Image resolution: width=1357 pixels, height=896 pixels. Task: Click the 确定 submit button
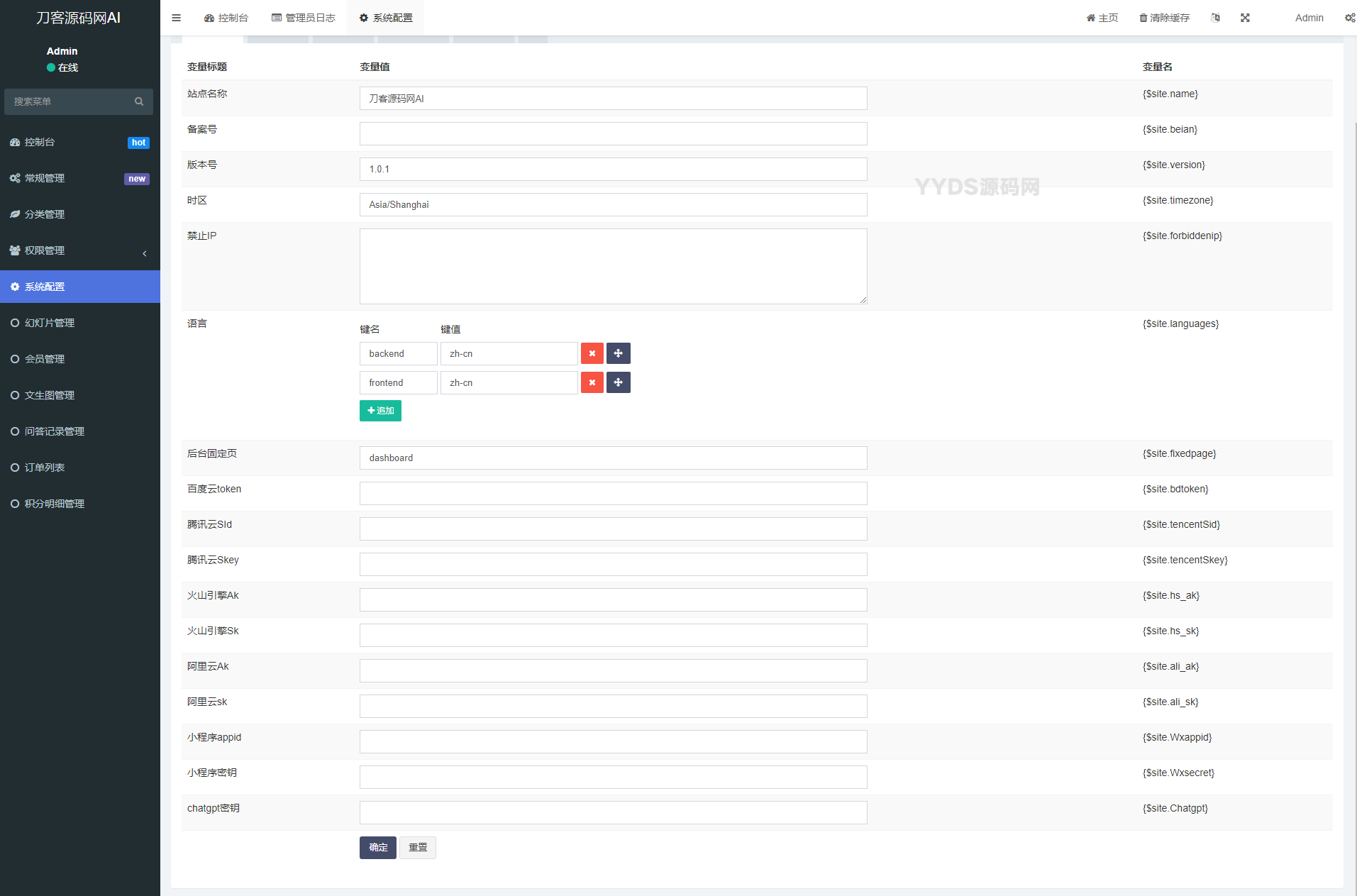click(377, 847)
